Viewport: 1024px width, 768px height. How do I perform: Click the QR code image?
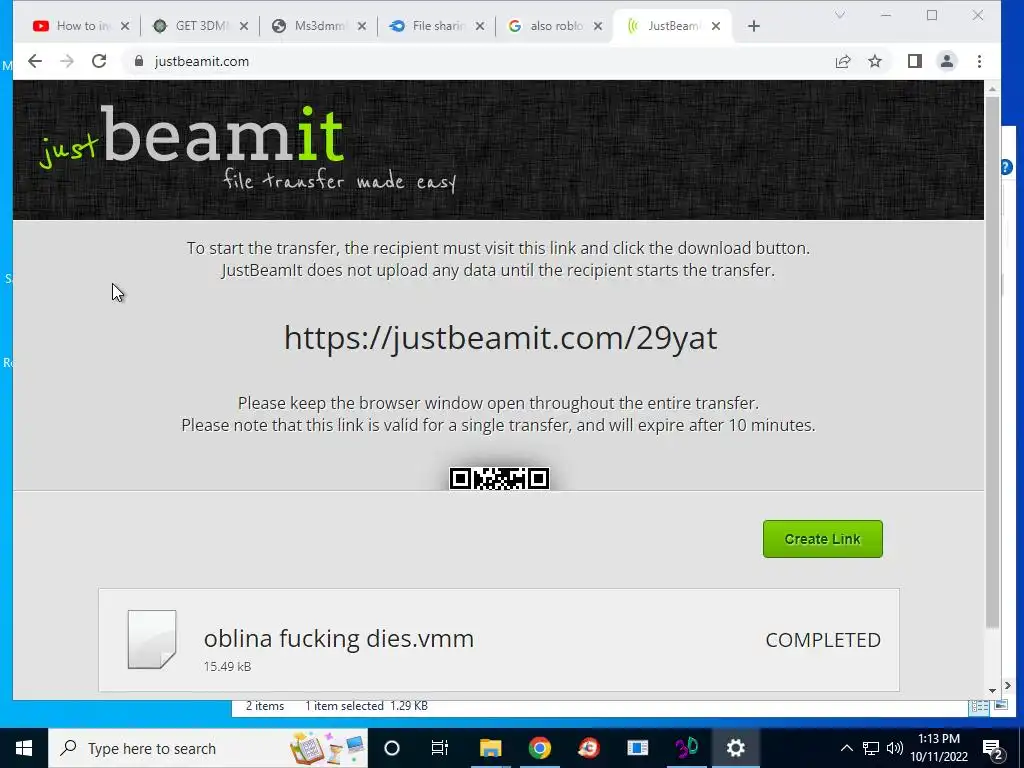[x=499, y=479]
